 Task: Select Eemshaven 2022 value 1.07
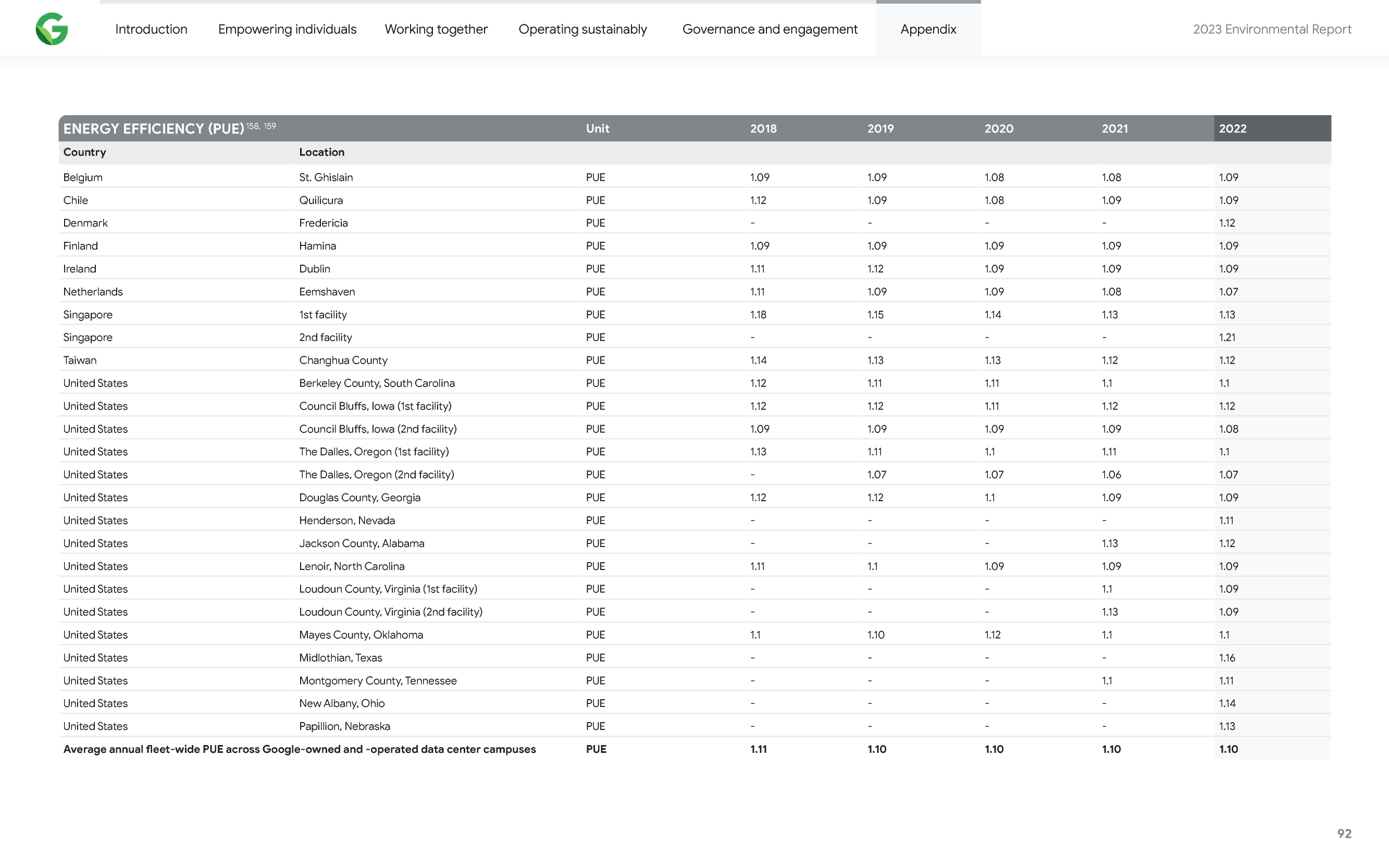[x=1229, y=292]
